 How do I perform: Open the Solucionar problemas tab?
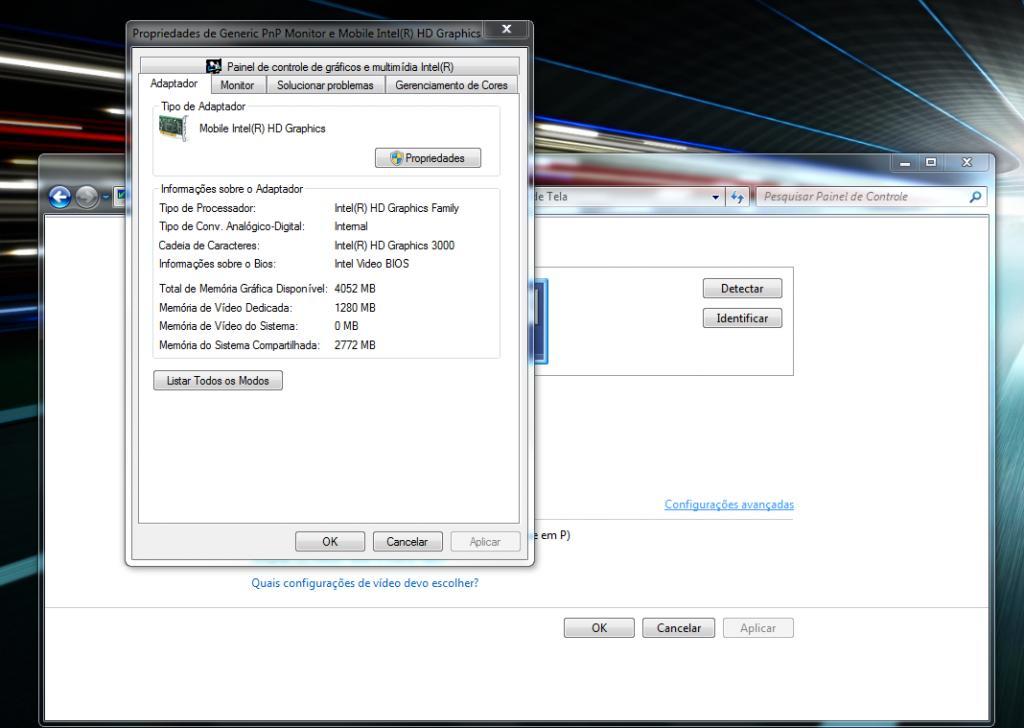coord(325,85)
